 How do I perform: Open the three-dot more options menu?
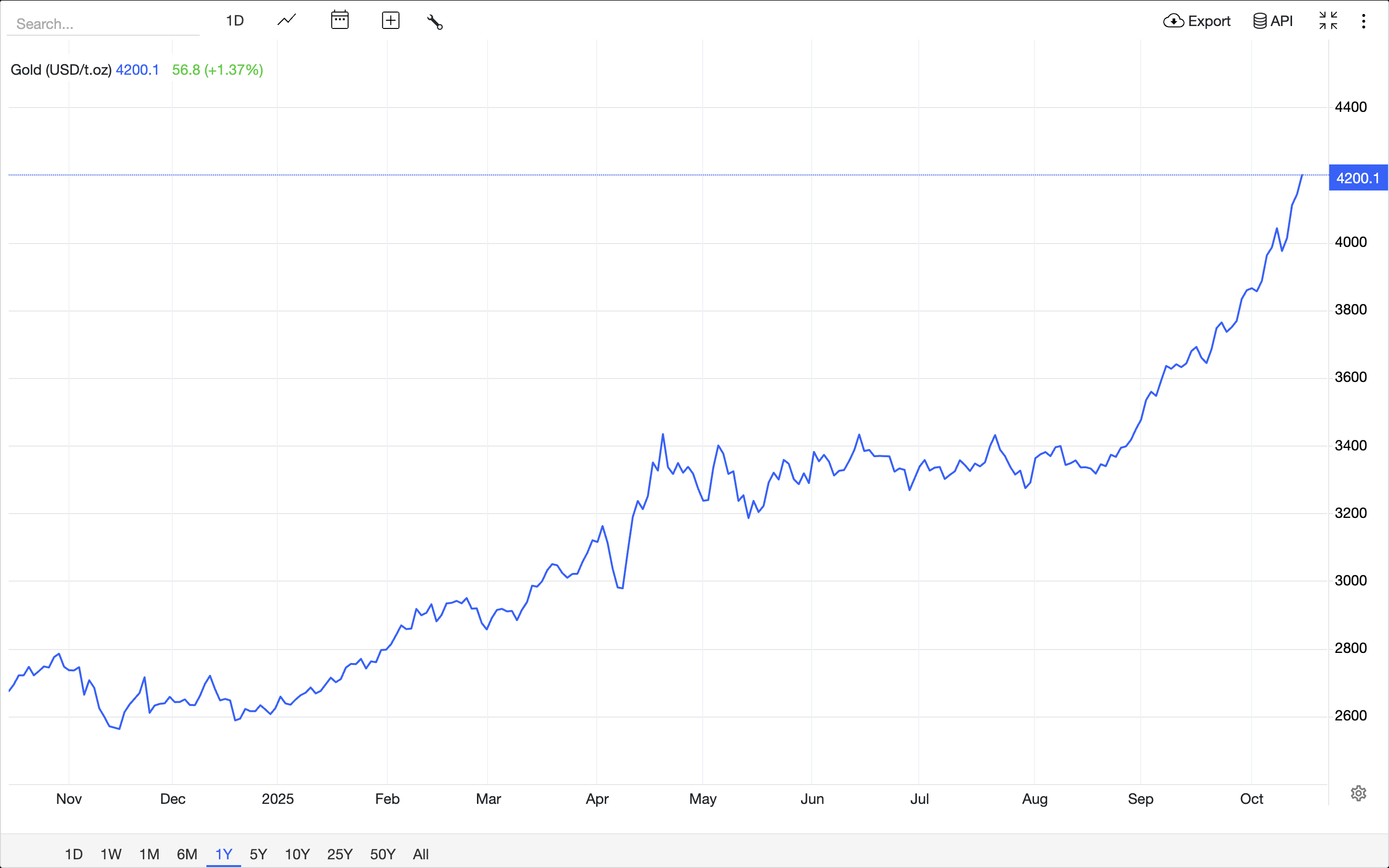coord(1364,21)
